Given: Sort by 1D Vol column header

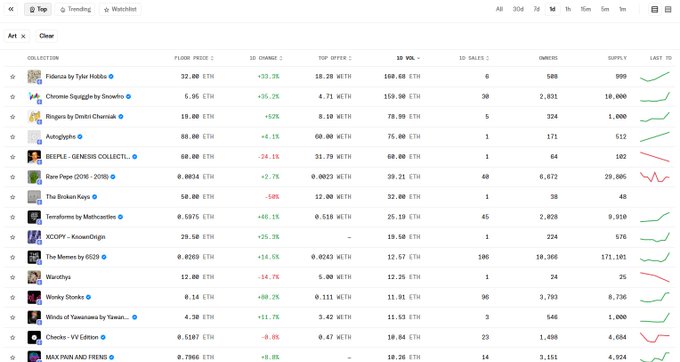Looking at the screenshot, I should [408, 58].
